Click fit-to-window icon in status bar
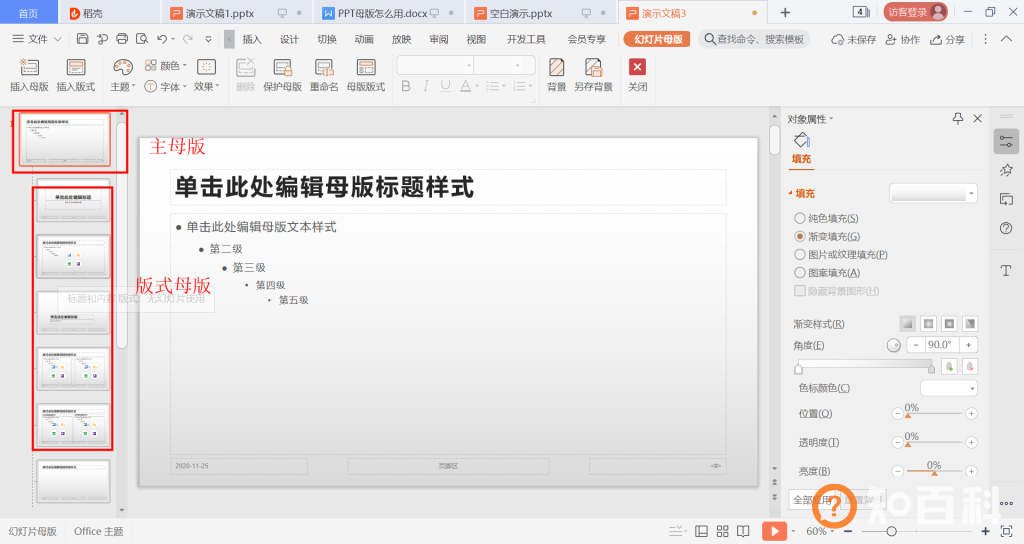 tap(1006, 531)
